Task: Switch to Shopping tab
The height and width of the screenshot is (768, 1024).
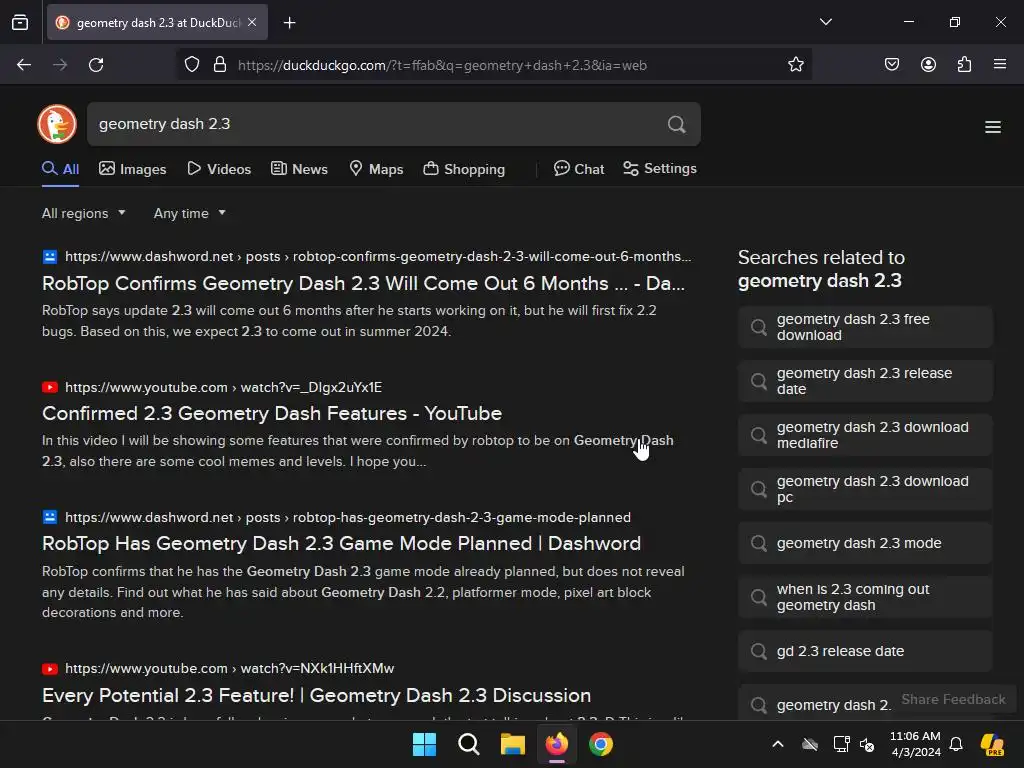Action: point(464,169)
